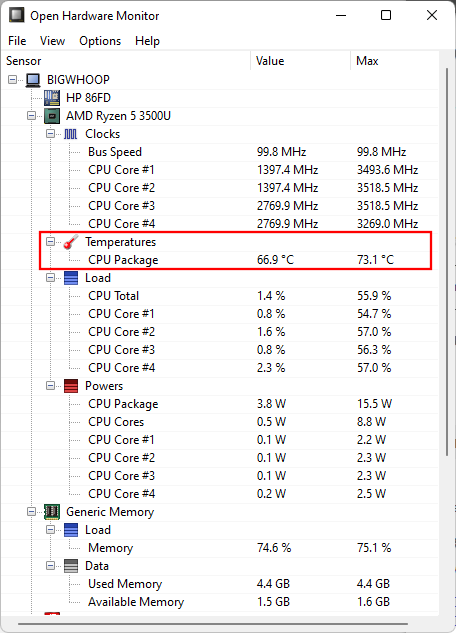Collapse the CPU Load group
This screenshot has height=633, width=456.
(50, 278)
